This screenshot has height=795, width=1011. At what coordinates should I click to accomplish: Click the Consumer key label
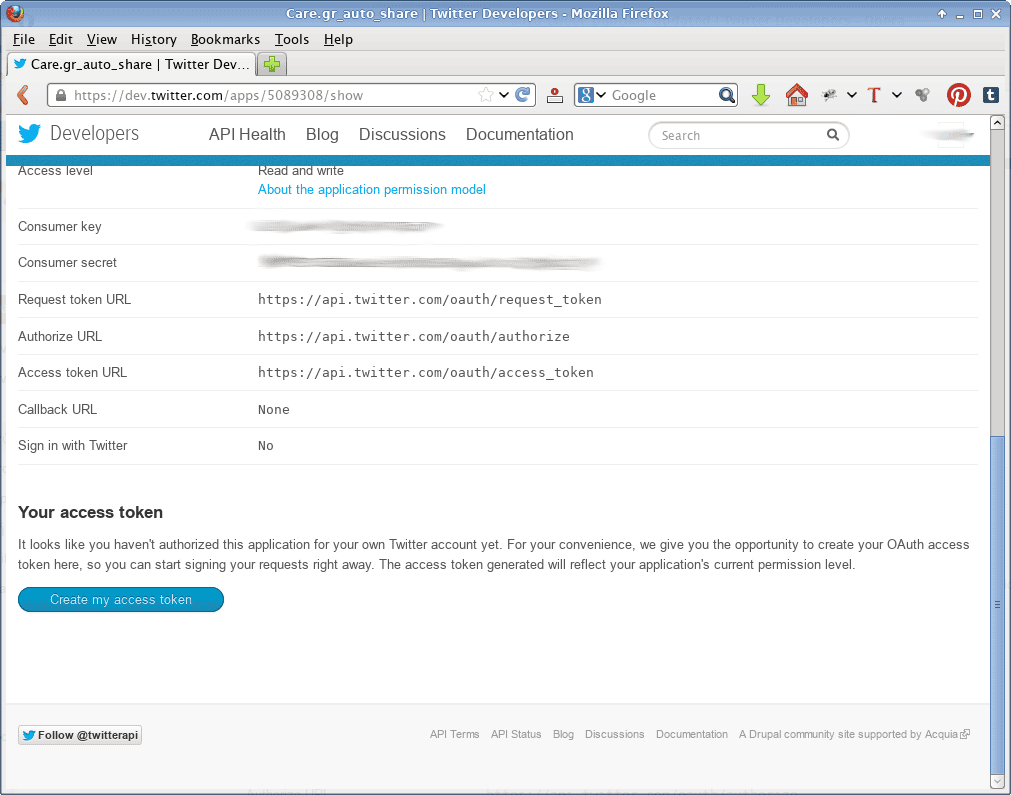coord(59,226)
